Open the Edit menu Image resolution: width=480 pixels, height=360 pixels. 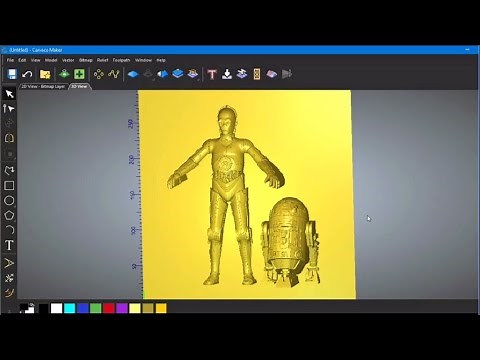[22, 60]
